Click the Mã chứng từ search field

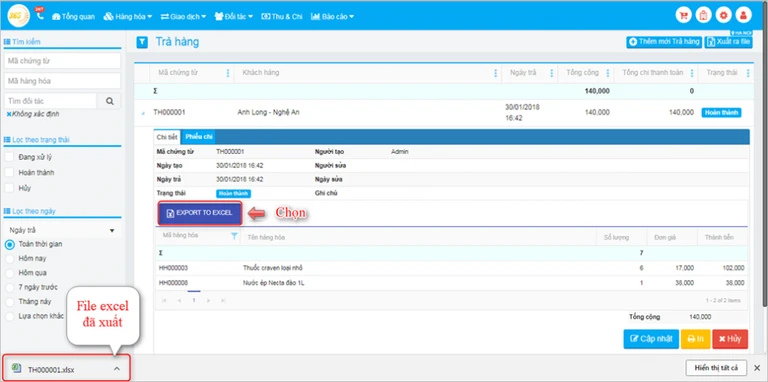point(62,61)
